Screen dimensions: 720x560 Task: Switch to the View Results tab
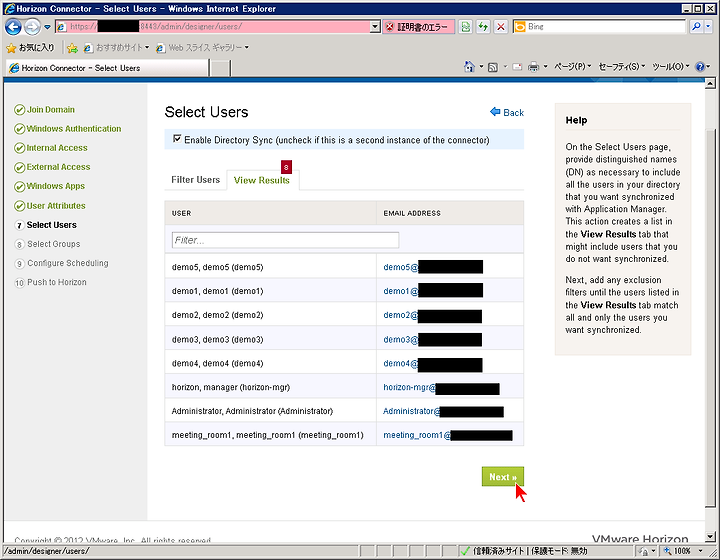(x=262, y=180)
